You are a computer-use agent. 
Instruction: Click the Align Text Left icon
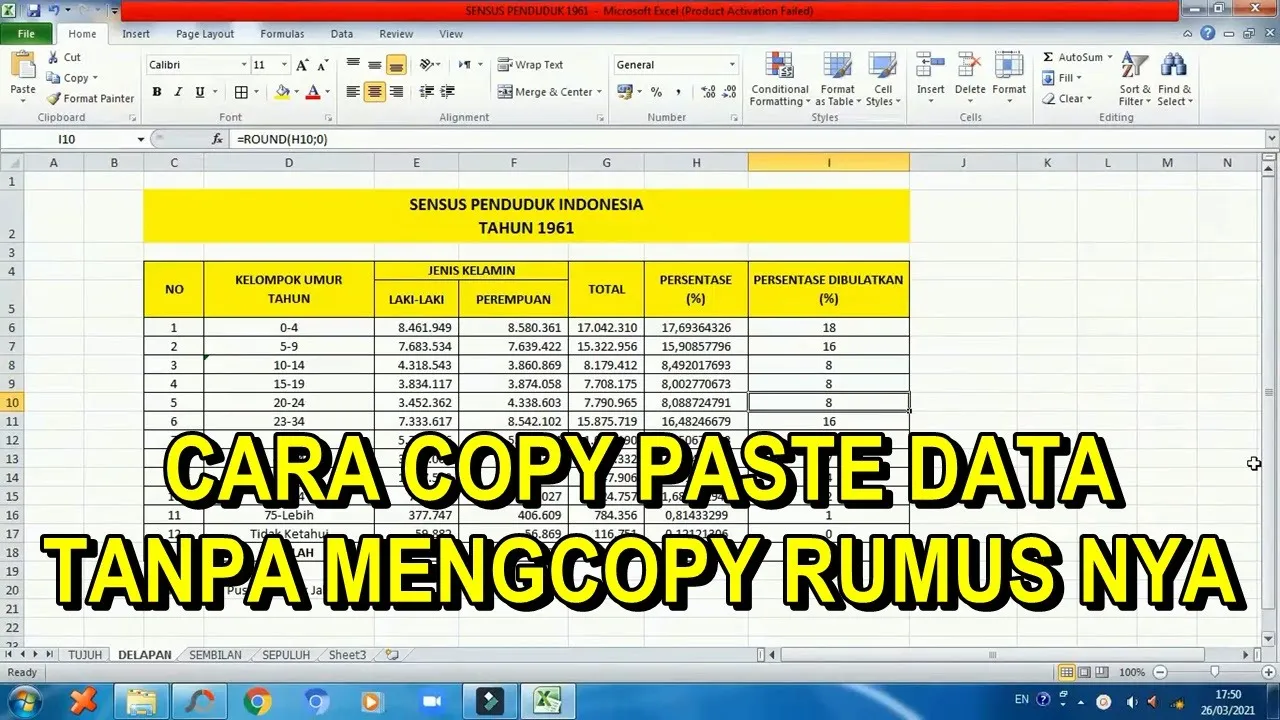(353, 92)
